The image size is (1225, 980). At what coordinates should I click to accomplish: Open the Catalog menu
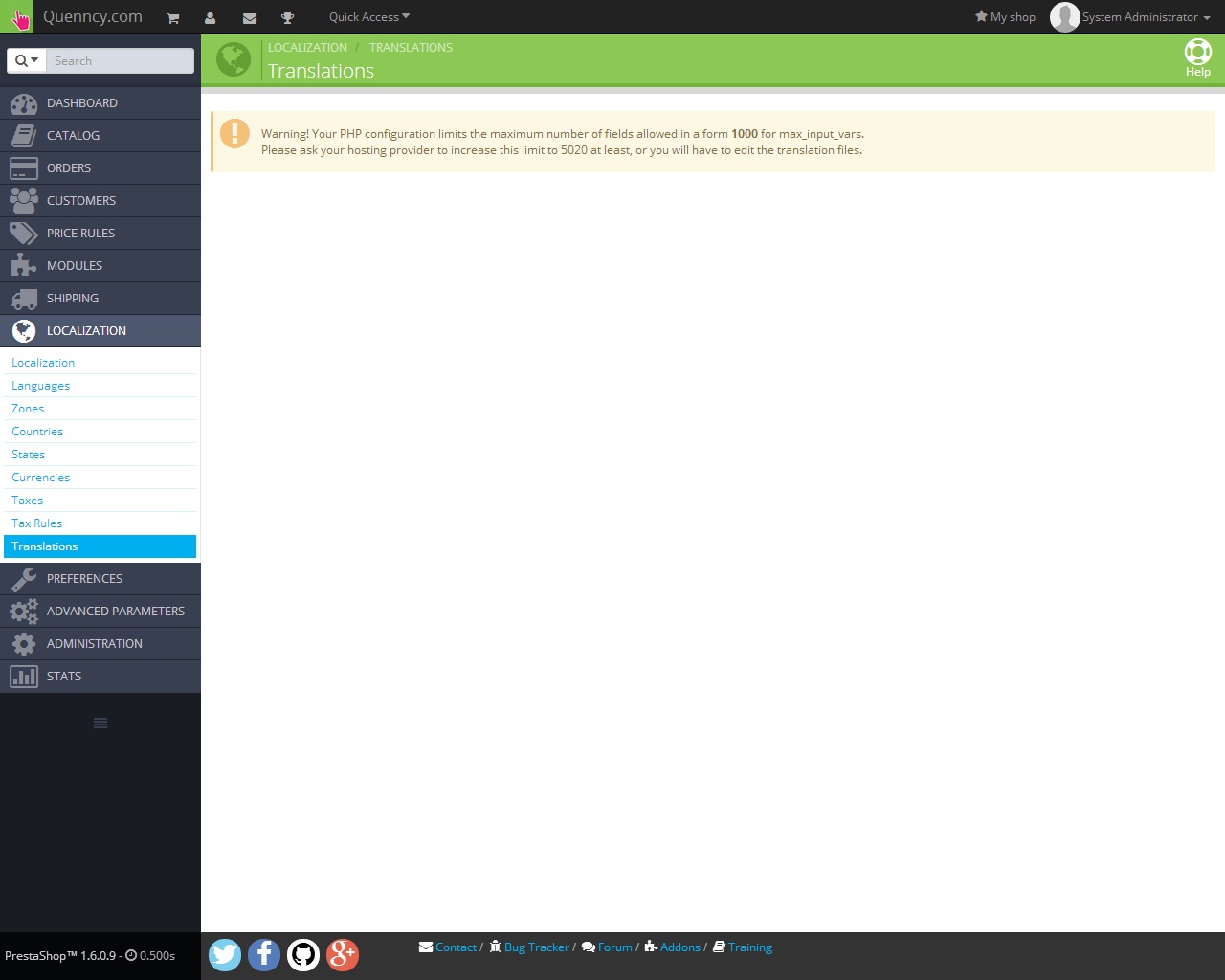100,136
